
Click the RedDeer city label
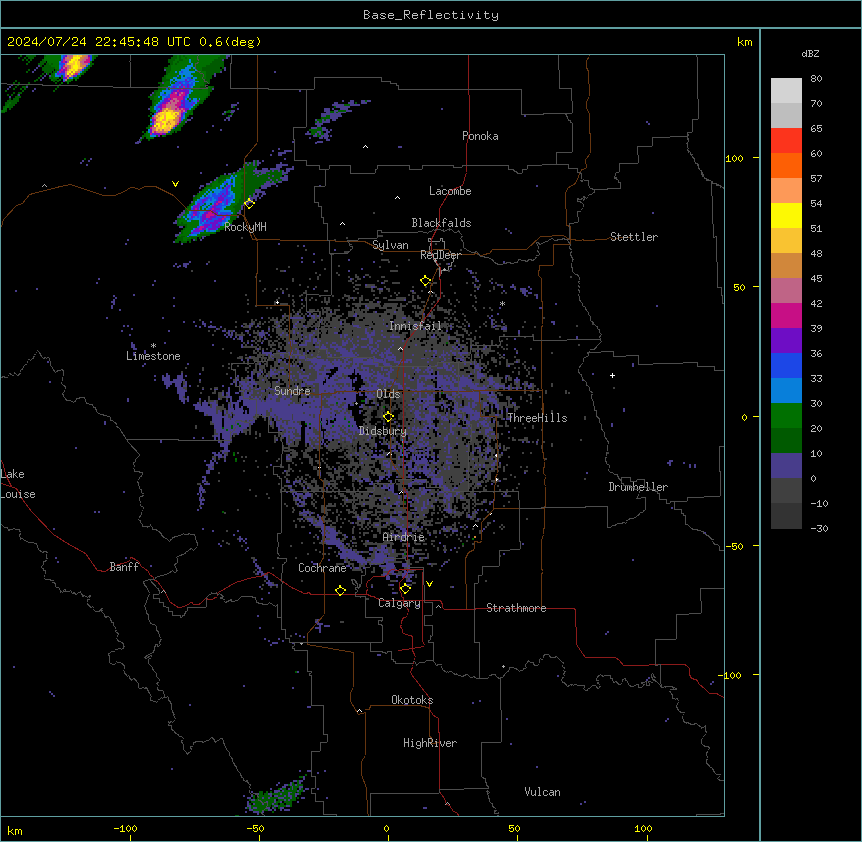click(x=440, y=255)
